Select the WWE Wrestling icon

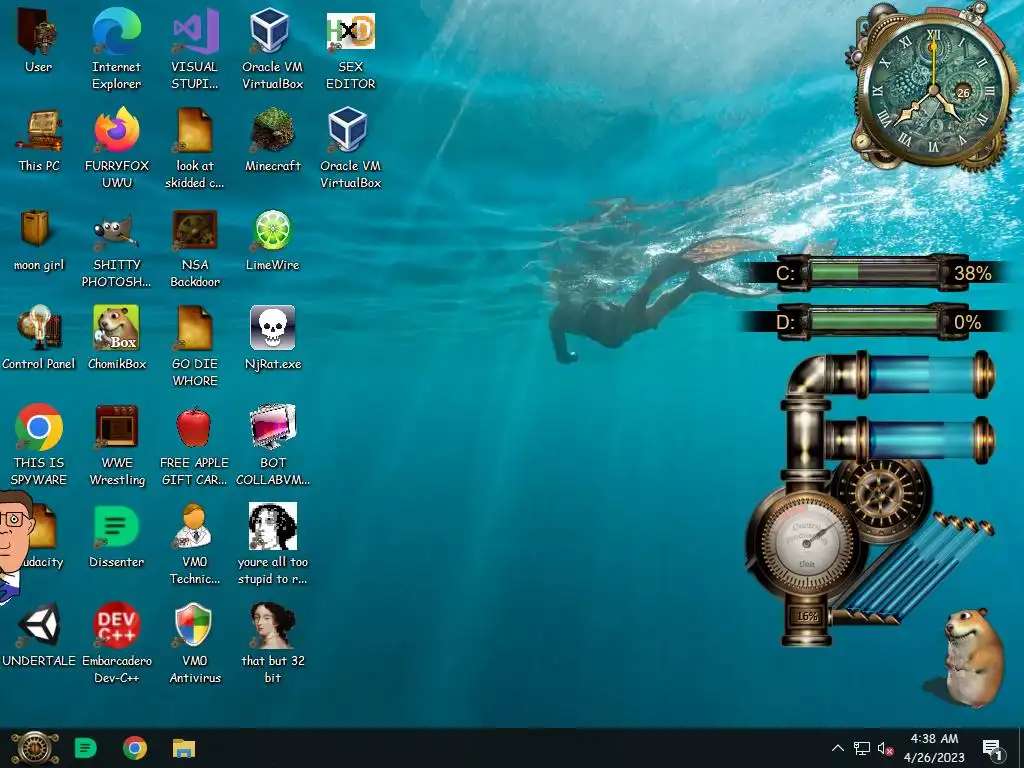tap(117, 445)
